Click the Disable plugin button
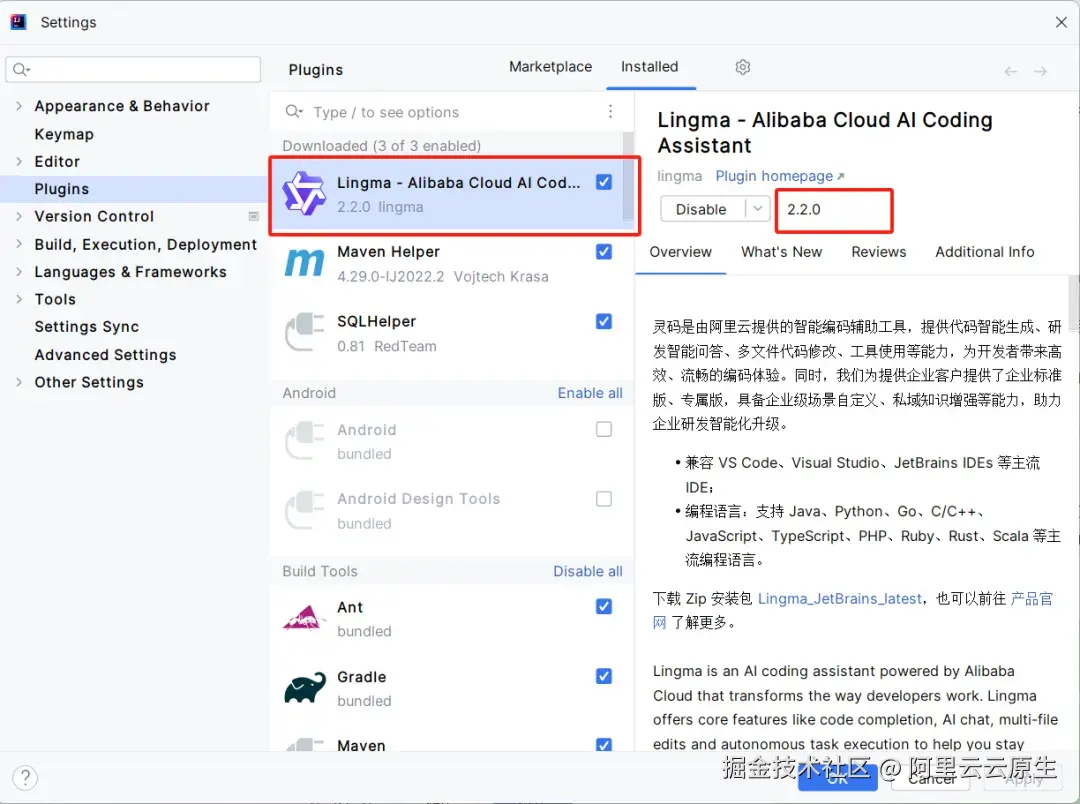This screenshot has width=1080, height=804. pos(701,209)
